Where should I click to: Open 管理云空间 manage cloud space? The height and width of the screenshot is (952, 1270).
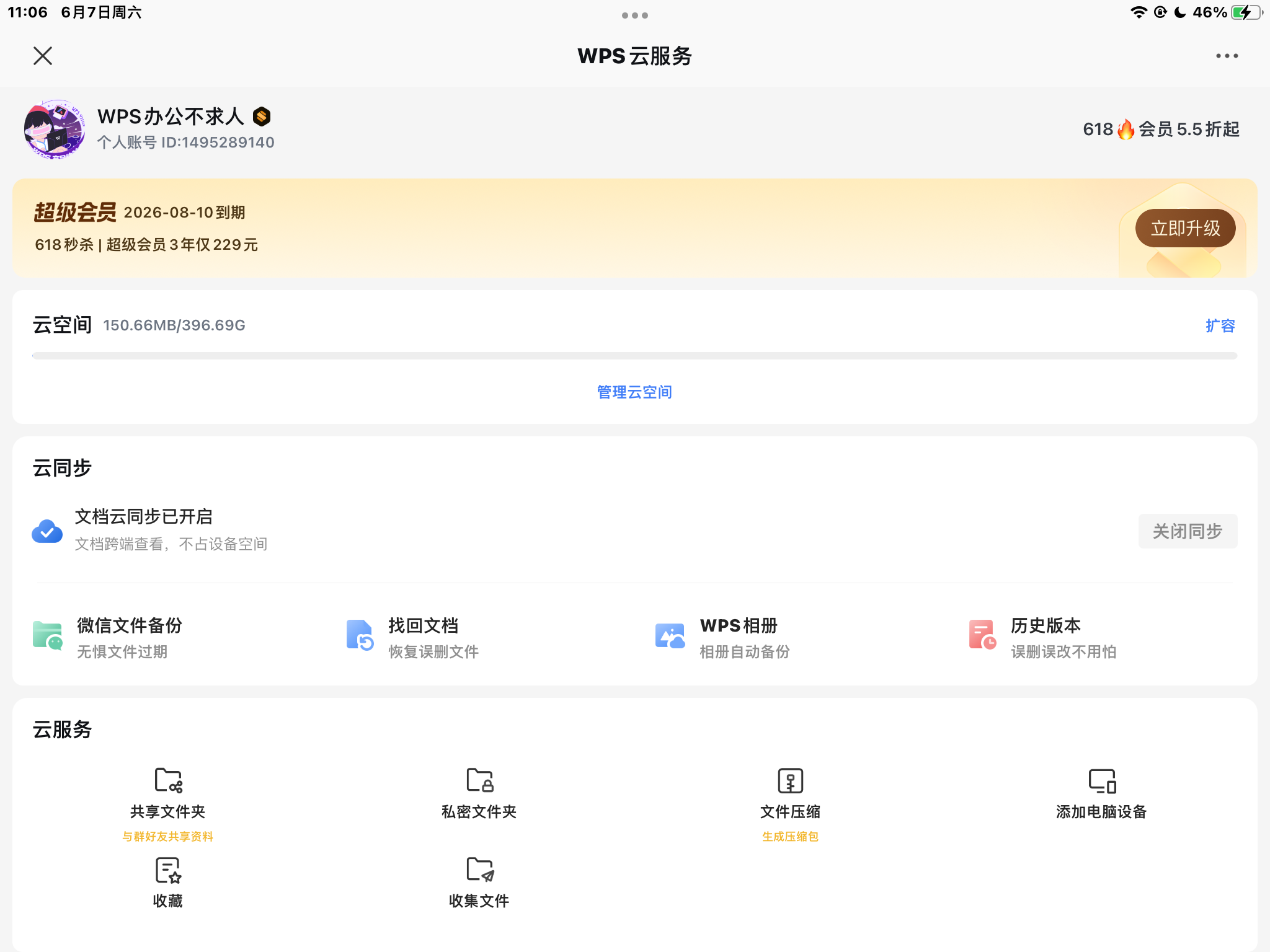[634, 392]
